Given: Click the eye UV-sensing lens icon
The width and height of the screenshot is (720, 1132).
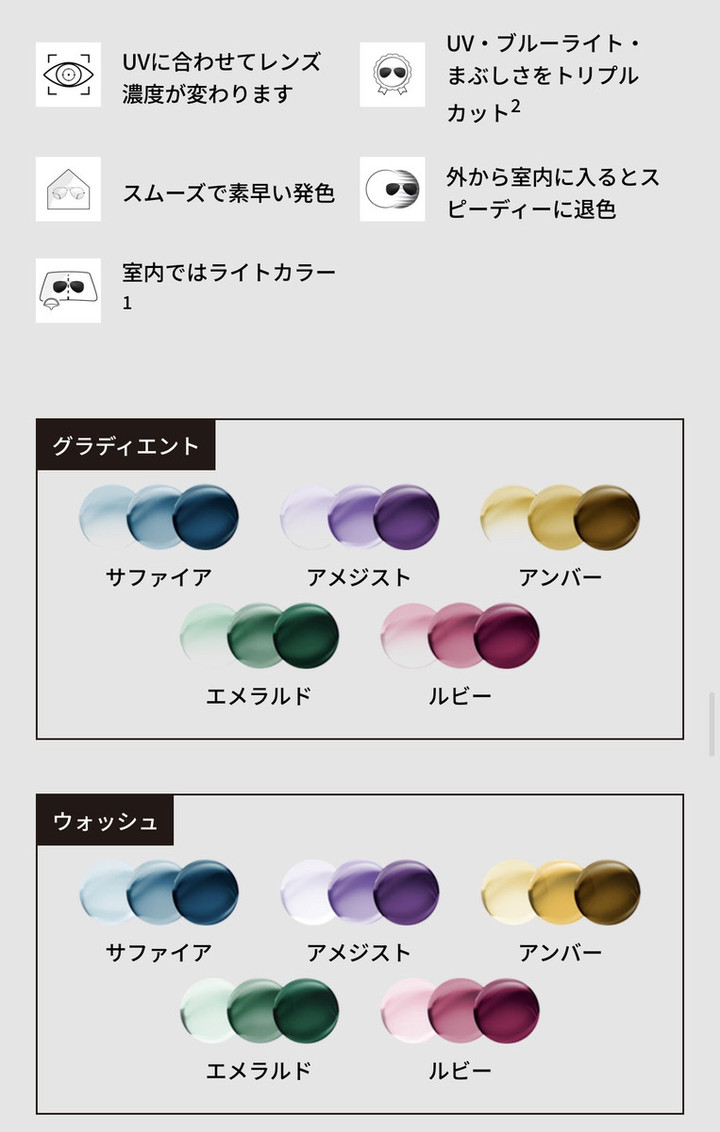Looking at the screenshot, I should click(x=68, y=75).
